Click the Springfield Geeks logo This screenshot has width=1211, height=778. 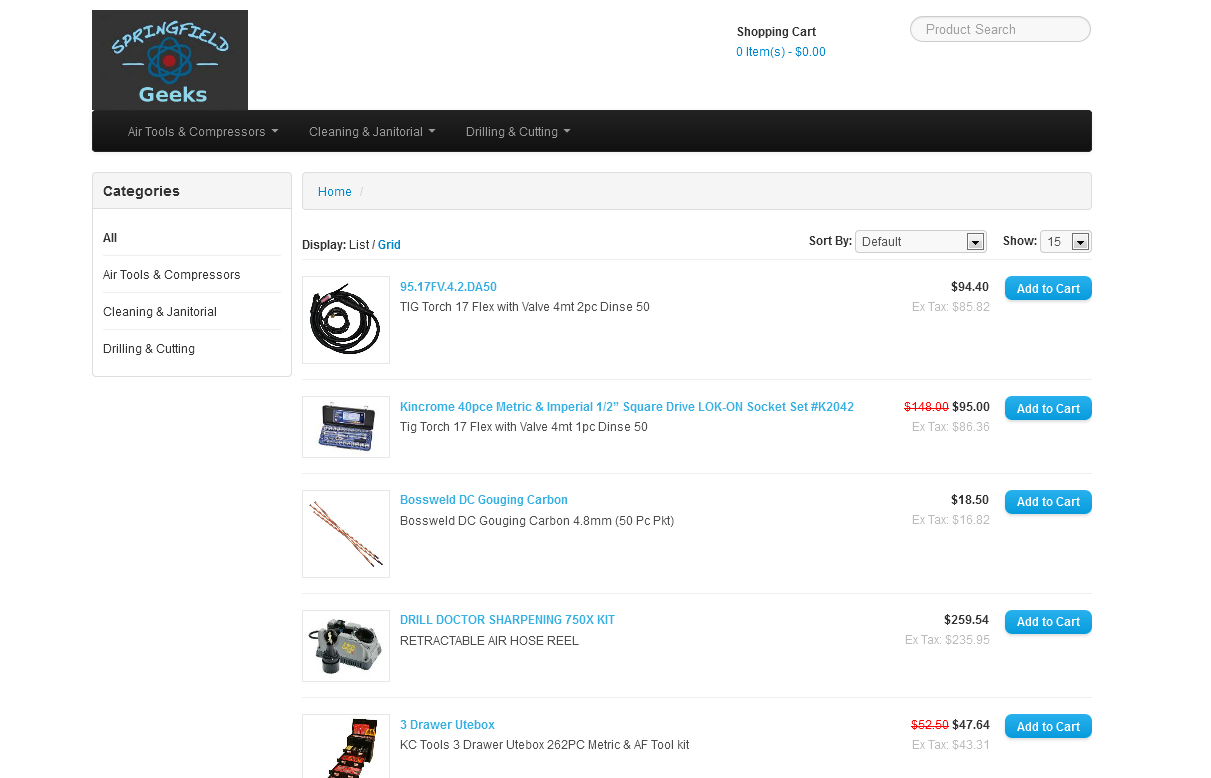[169, 59]
